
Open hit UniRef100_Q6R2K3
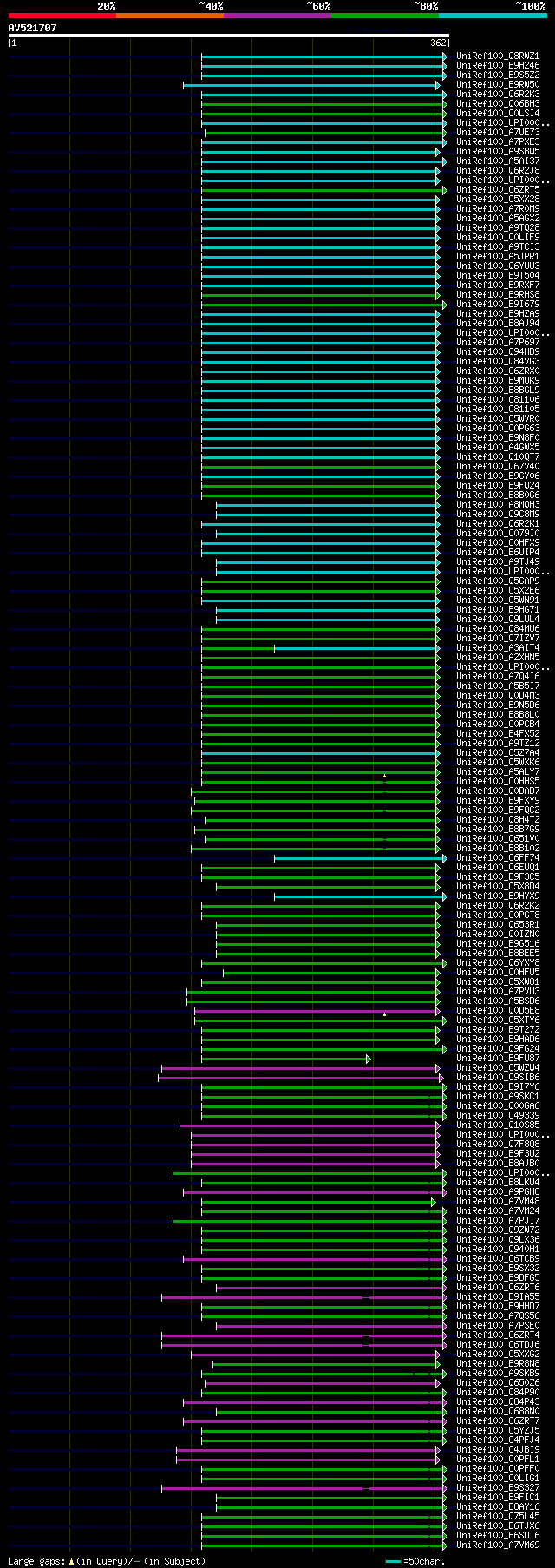(x=498, y=94)
